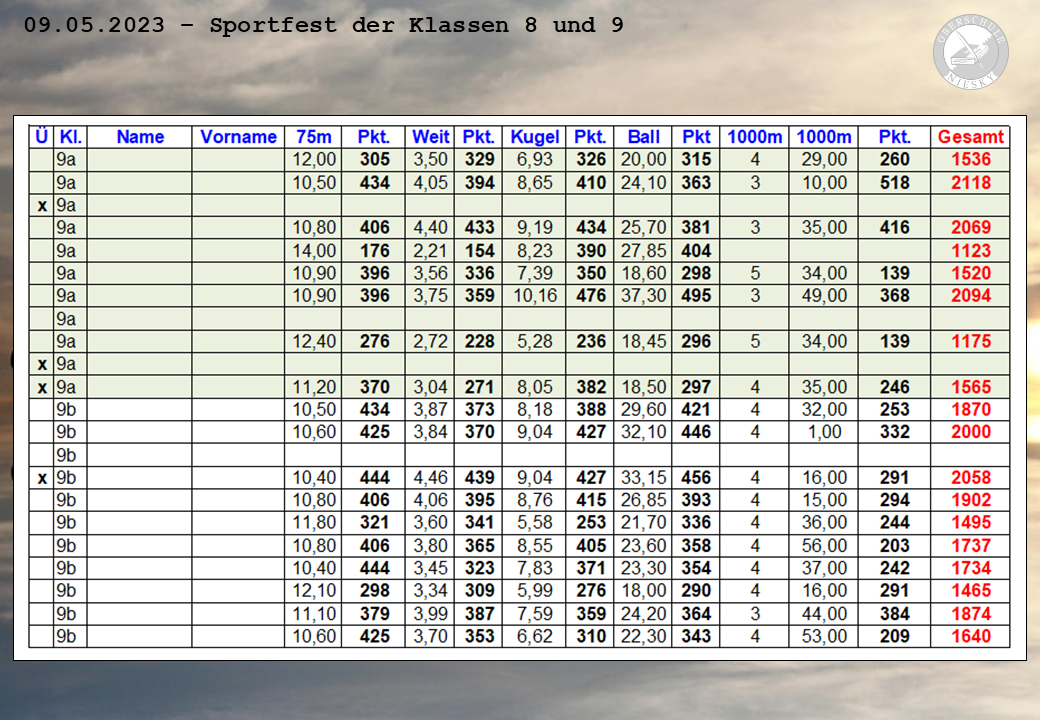Select the 1000m seconds value 1,00
The height and width of the screenshot is (720, 1040).
coord(824,432)
